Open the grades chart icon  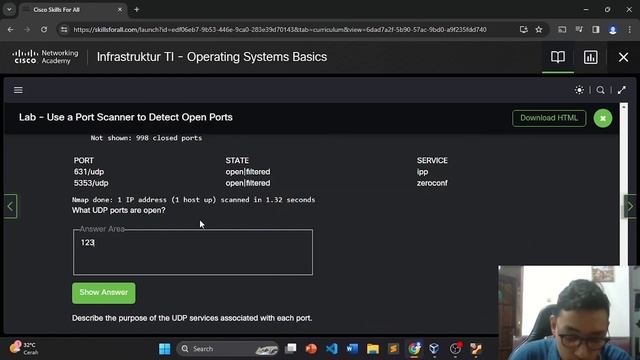coord(590,57)
